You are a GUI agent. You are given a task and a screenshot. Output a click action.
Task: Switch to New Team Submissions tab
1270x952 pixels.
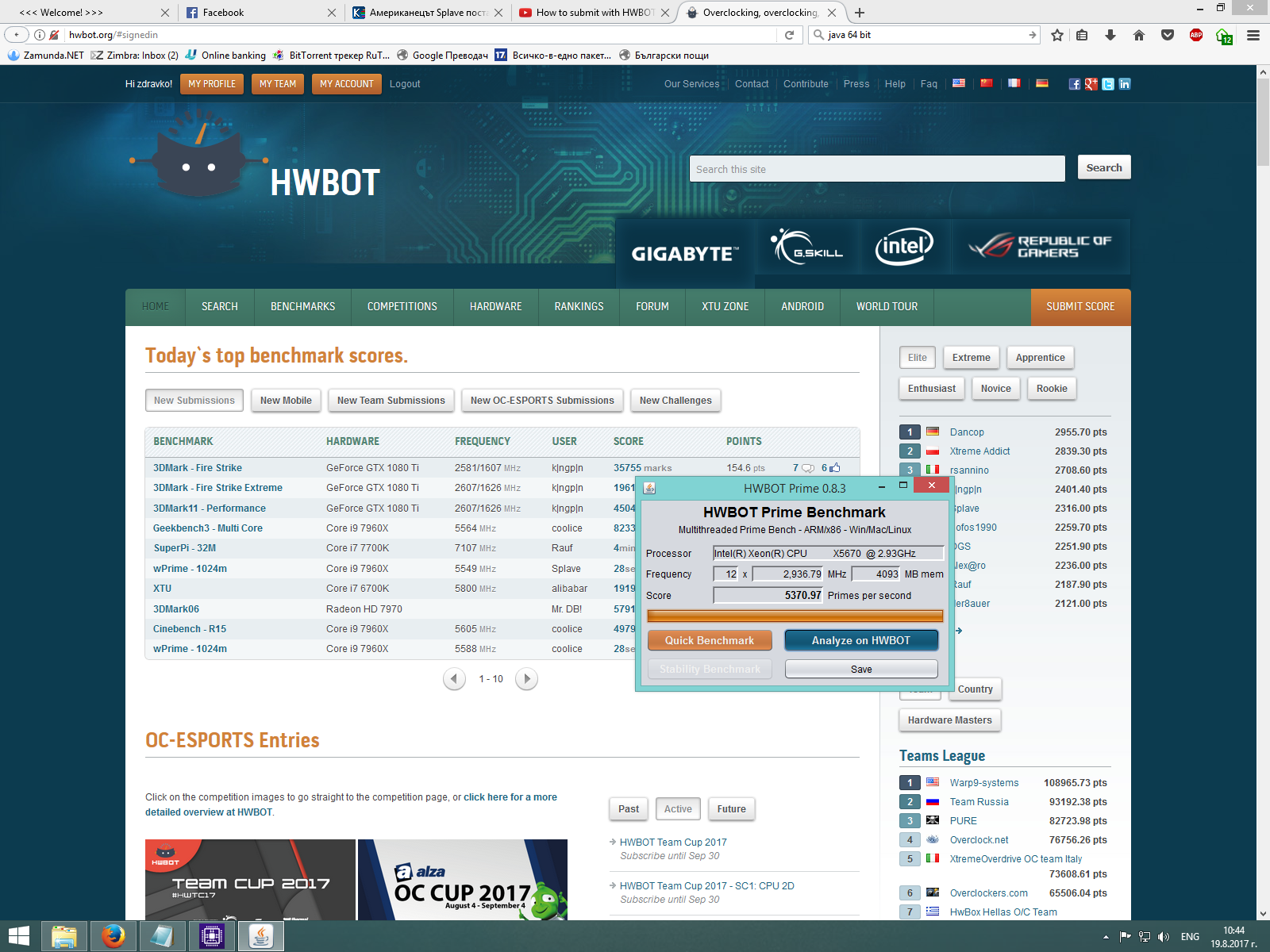(391, 401)
